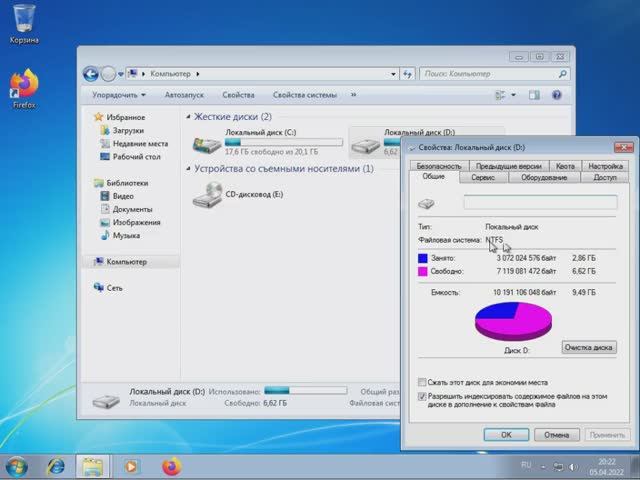This screenshot has height=480, width=640.
Task: Open Explorer help icon
Action: [556, 95]
